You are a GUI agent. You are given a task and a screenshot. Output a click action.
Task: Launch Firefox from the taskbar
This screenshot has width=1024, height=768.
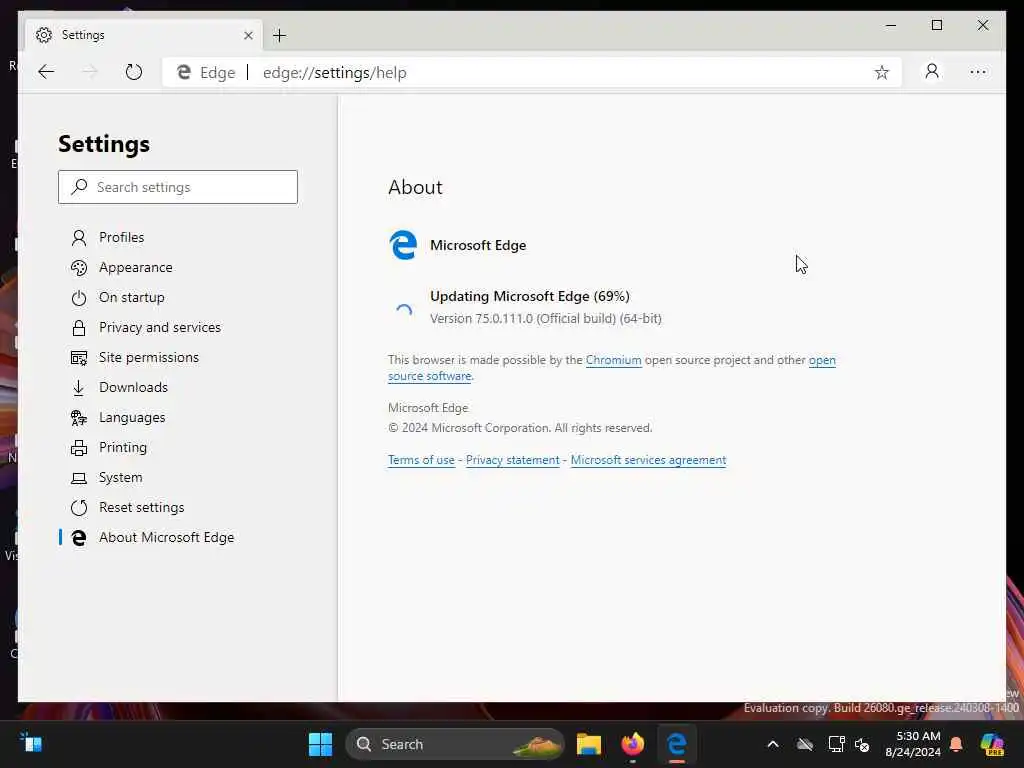pos(632,744)
